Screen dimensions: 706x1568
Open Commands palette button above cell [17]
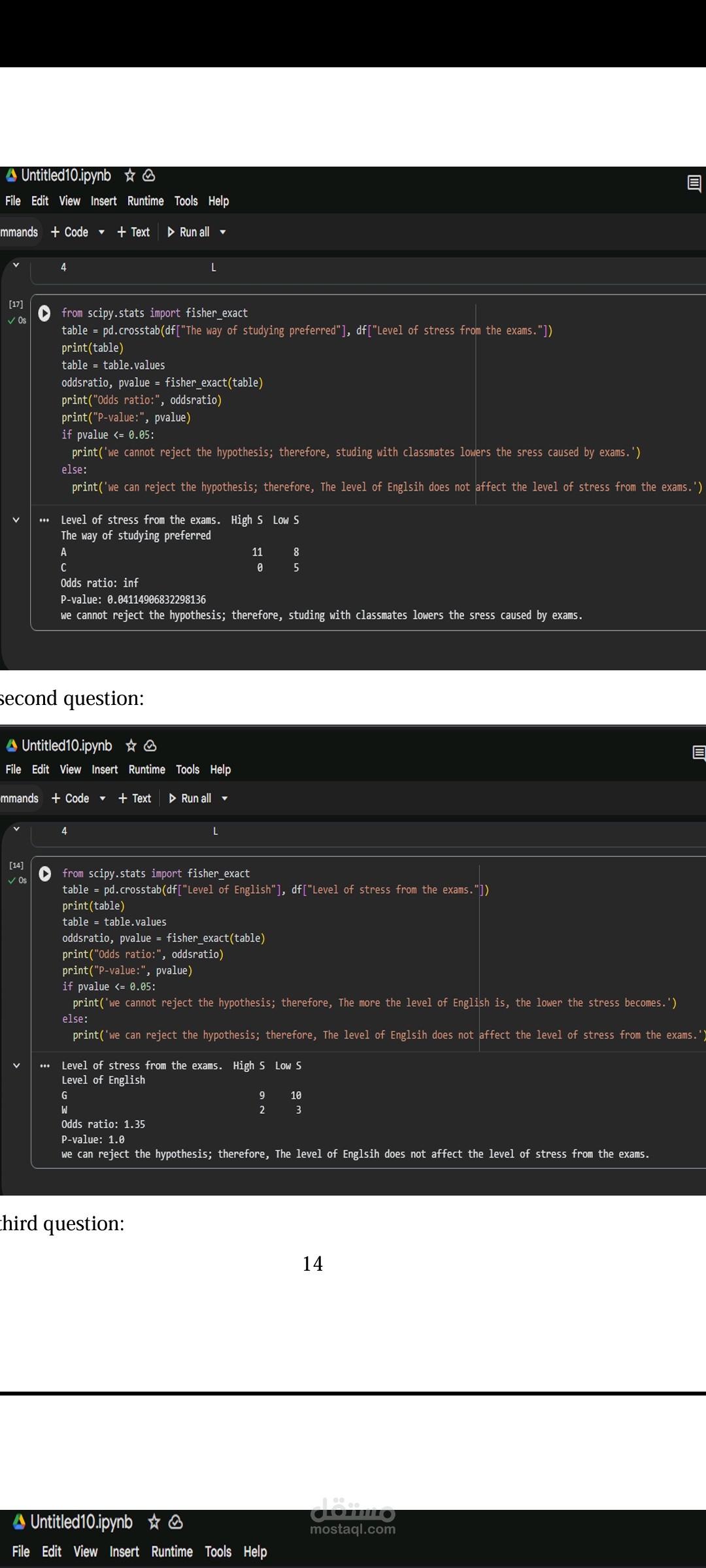pos(19,232)
